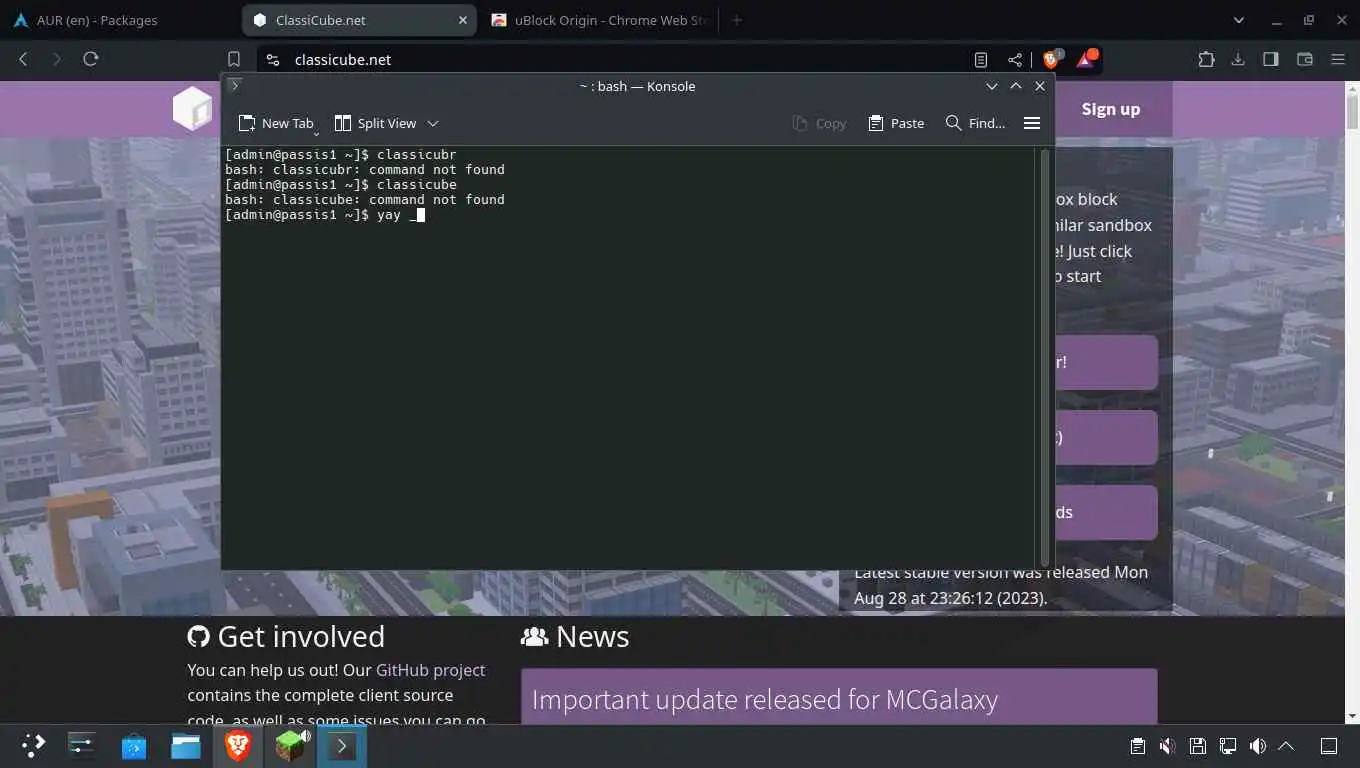The height and width of the screenshot is (768, 1360).
Task: Switch to ClassiCube game in taskbar
Action: [290, 745]
